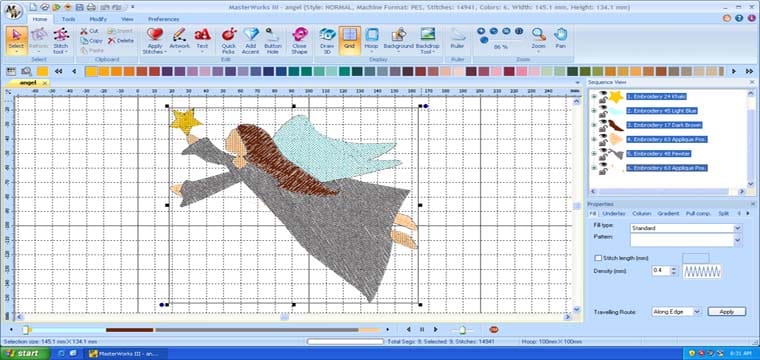Viewport: 760px width, 360px height.
Task: Toggle the Grid display button
Action: point(349,41)
